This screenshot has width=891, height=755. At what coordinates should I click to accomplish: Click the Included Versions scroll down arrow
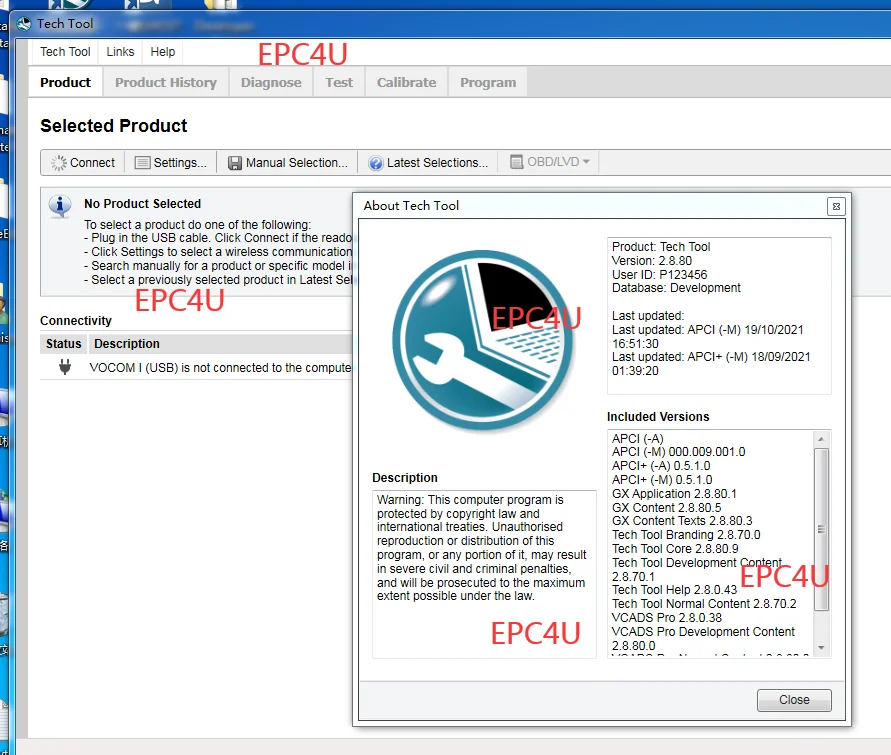pos(821,648)
